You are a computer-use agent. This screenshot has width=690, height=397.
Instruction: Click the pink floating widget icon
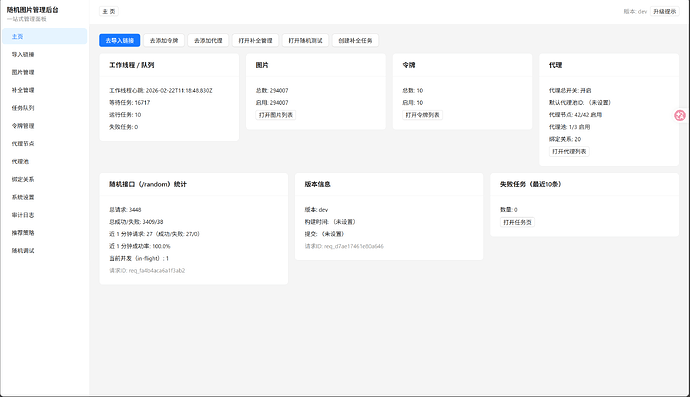point(680,115)
